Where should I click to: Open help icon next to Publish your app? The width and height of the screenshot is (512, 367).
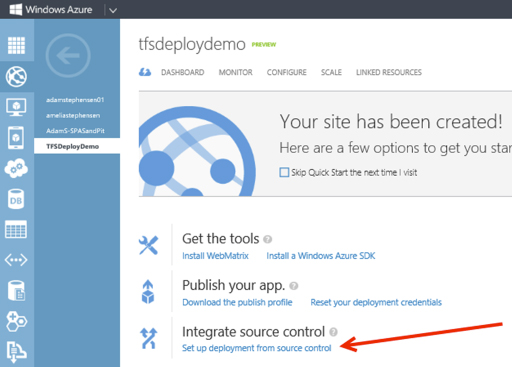(x=294, y=286)
